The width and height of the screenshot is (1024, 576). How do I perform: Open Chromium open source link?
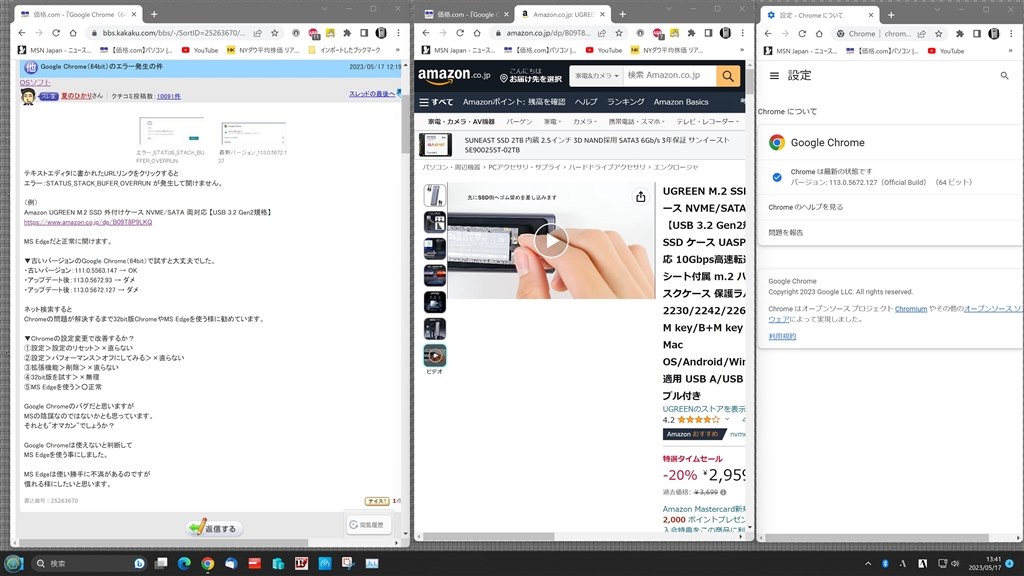coord(910,309)
